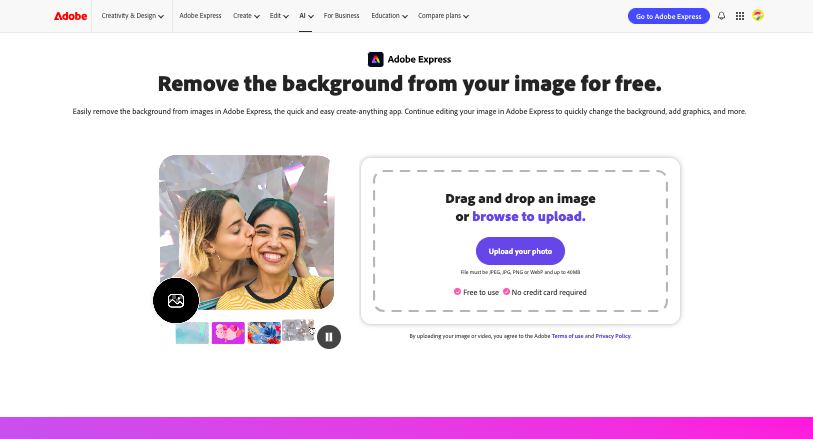
Task: Open the Terms of use link
Action: (x=567, y=336)
